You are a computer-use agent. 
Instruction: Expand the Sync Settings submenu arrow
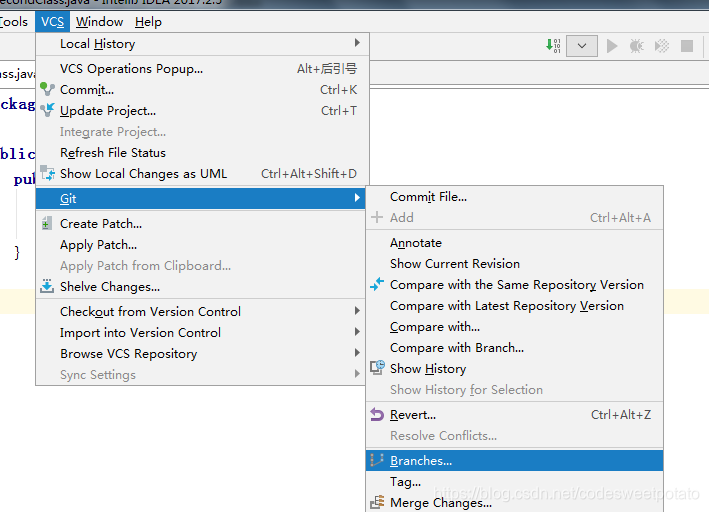[x=357, y=374]
